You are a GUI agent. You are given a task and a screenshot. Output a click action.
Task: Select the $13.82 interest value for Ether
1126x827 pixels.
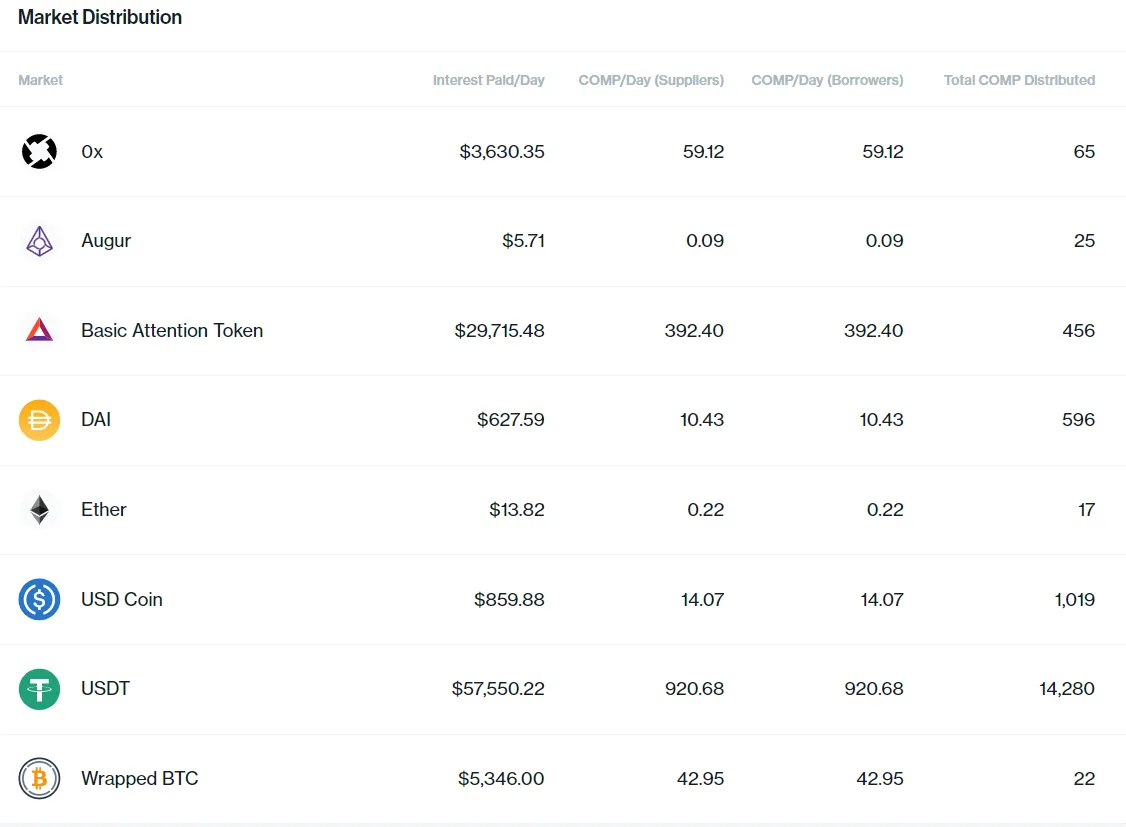517,509
